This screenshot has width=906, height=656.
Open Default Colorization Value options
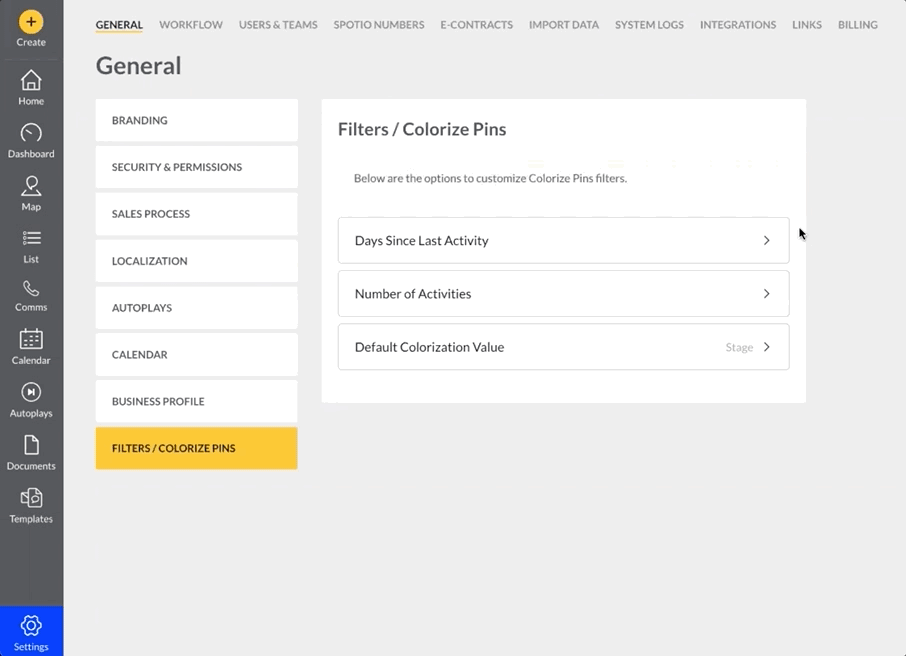[x=563, y=347]
